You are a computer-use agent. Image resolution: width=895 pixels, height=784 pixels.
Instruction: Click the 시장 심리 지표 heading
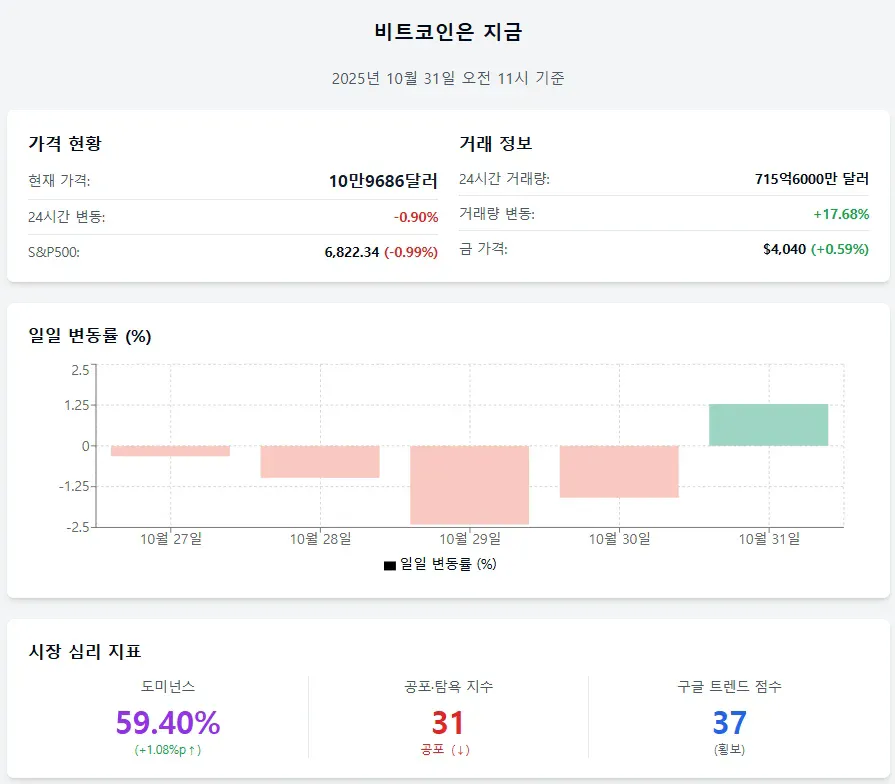[85, 651]
